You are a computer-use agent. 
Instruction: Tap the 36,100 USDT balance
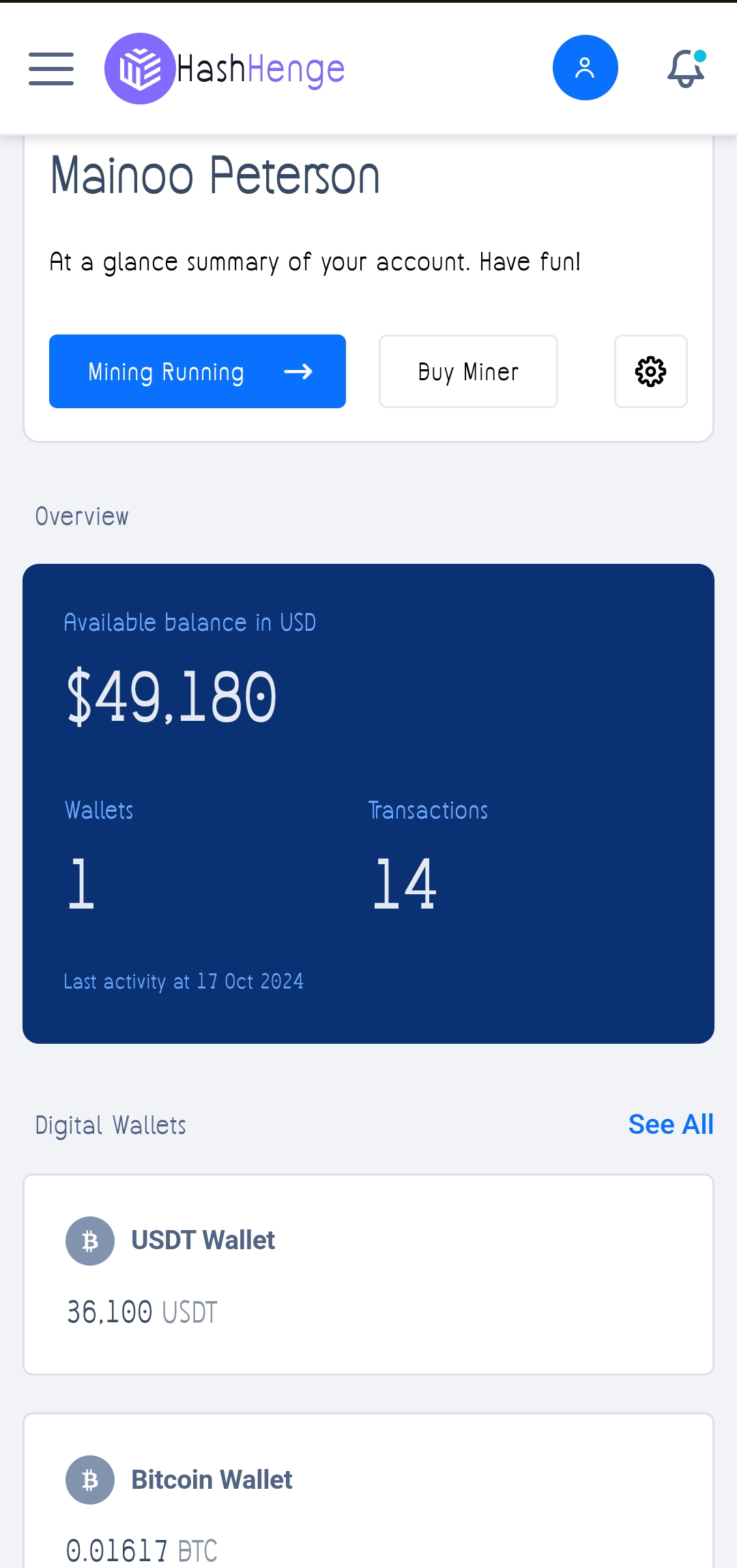point(142,1312)
